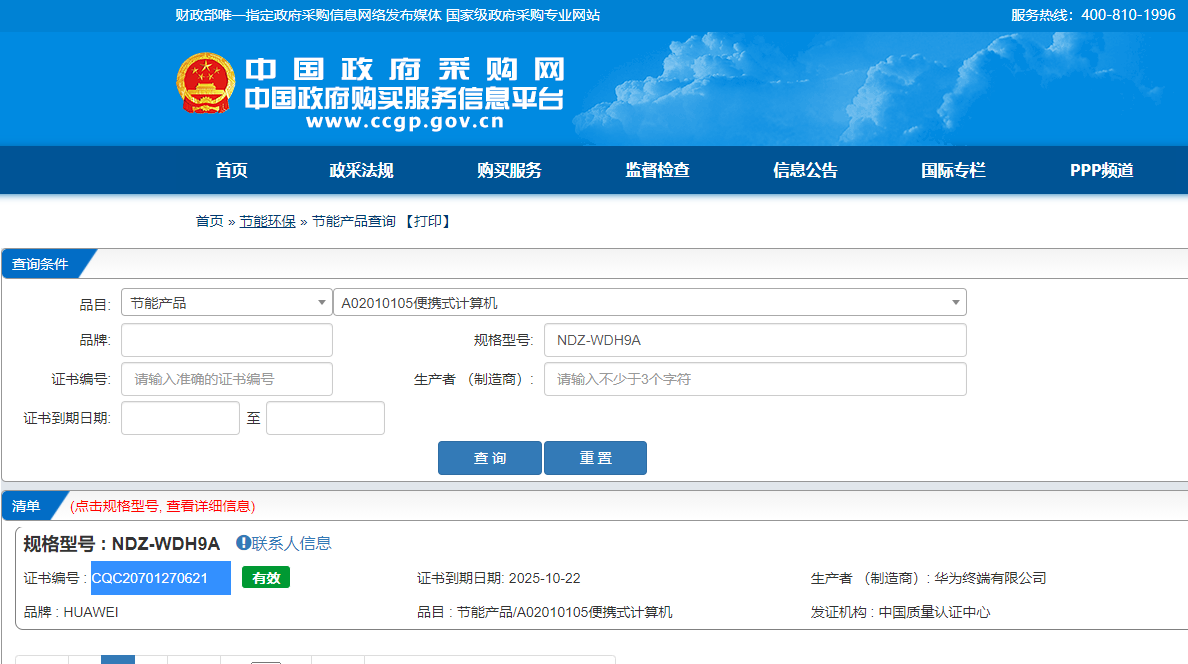Image resolution: width=1188 pixels, height=664 pixels.
Task: Open the 监督检查 navigation item
Action: (657, 171)
